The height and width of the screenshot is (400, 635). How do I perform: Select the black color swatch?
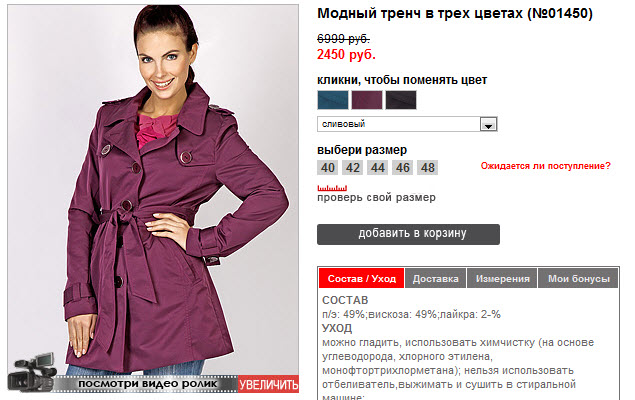coord(401,100)
